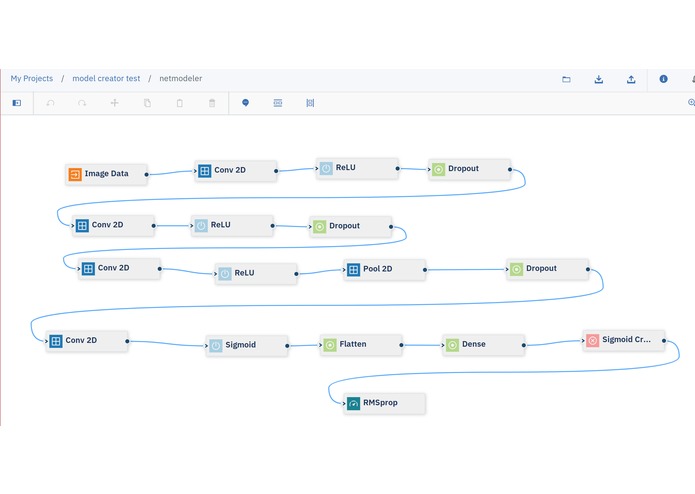This screenshot has width=695, height=494.
Task: Click the red Sigmoid Cr... node icon
Action: pyautogui.click(x=593, y=340)
